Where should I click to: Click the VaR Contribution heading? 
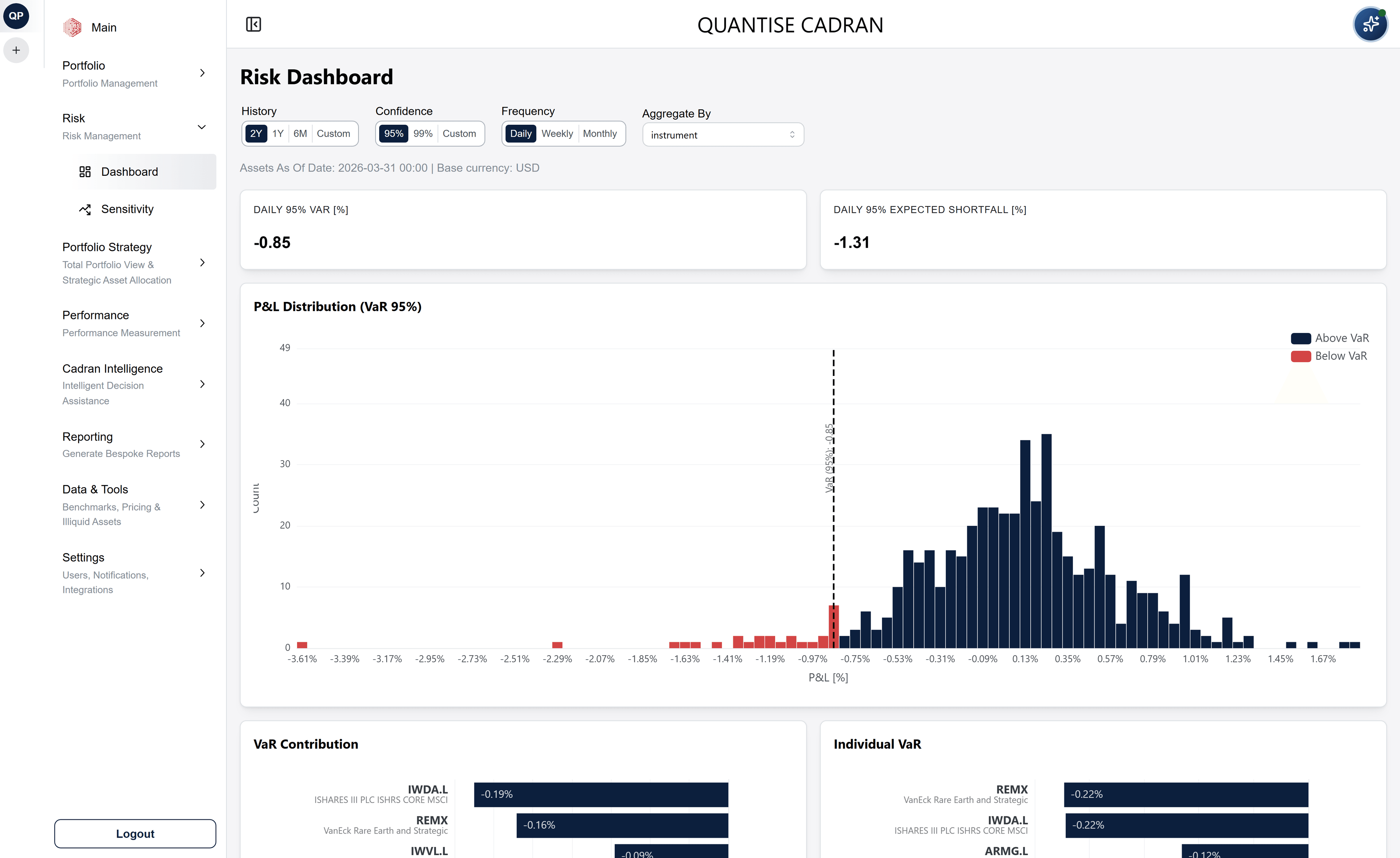click(x=306, y=744)
